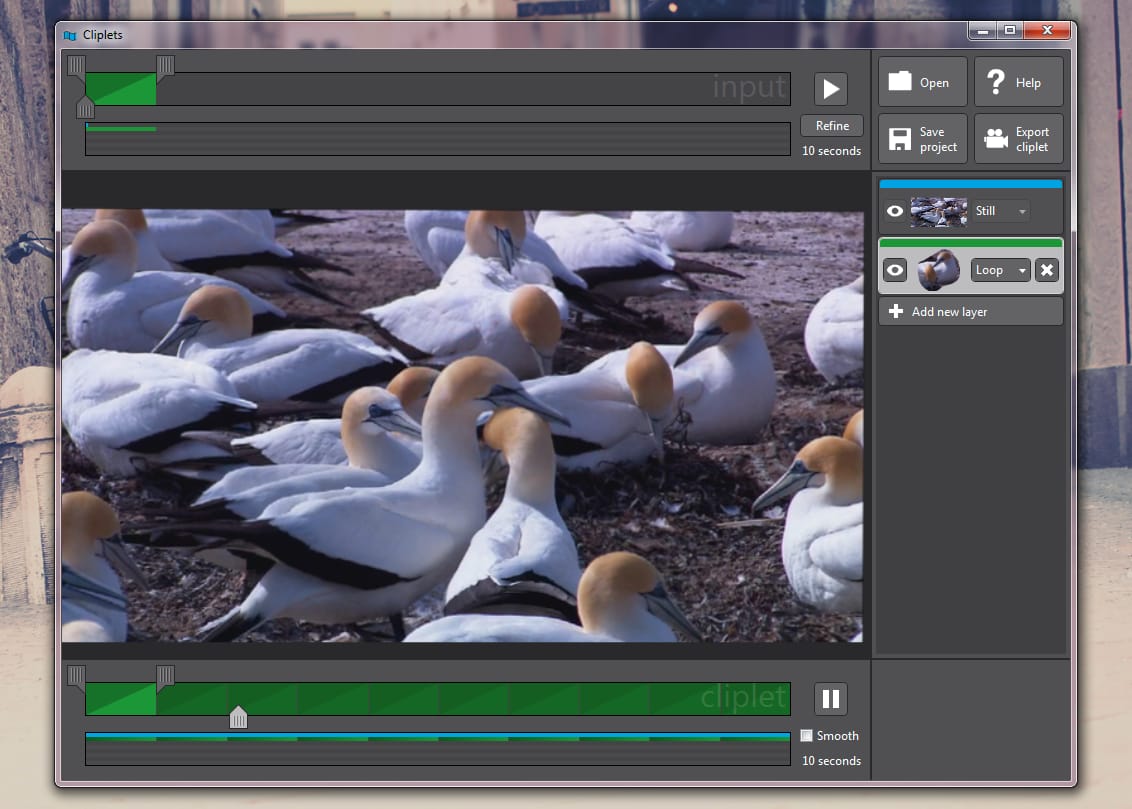This screenshot has width=1132, height=809.
Task: Select the Loop layer bird thumbnail
Action: [x=939, y=270]
